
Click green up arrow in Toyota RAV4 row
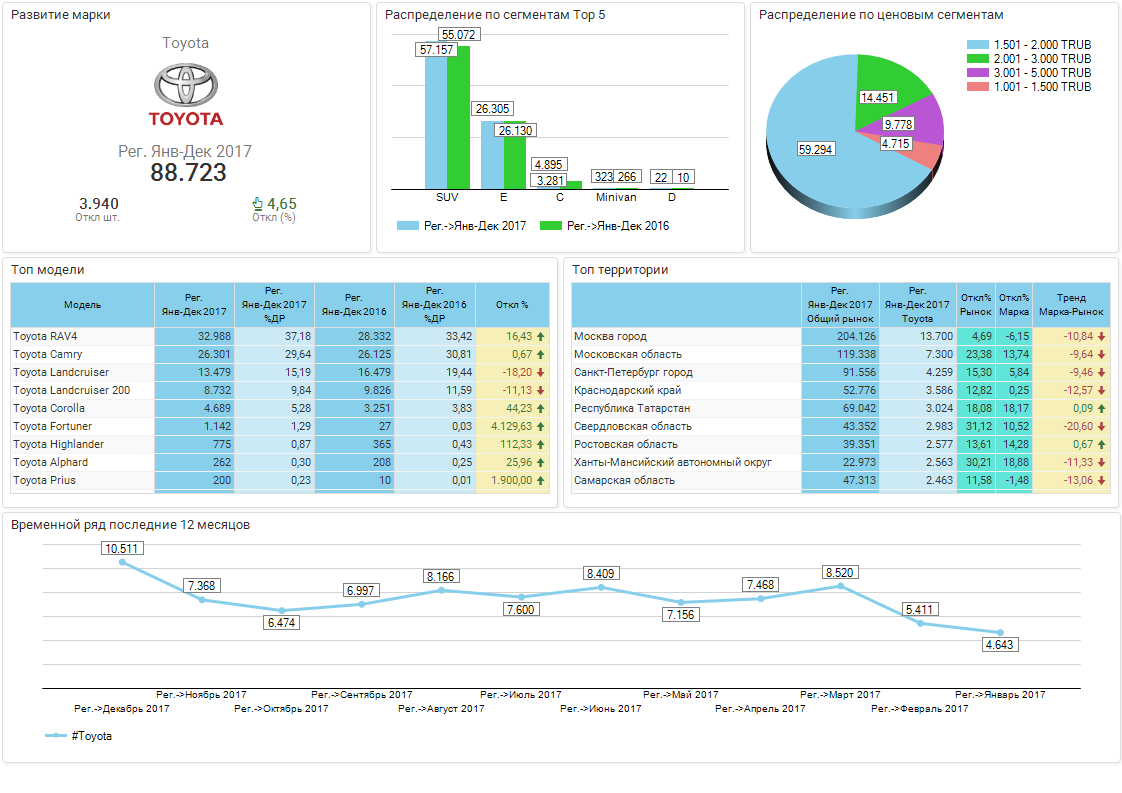pyautogui.click(x=541, y=337)
